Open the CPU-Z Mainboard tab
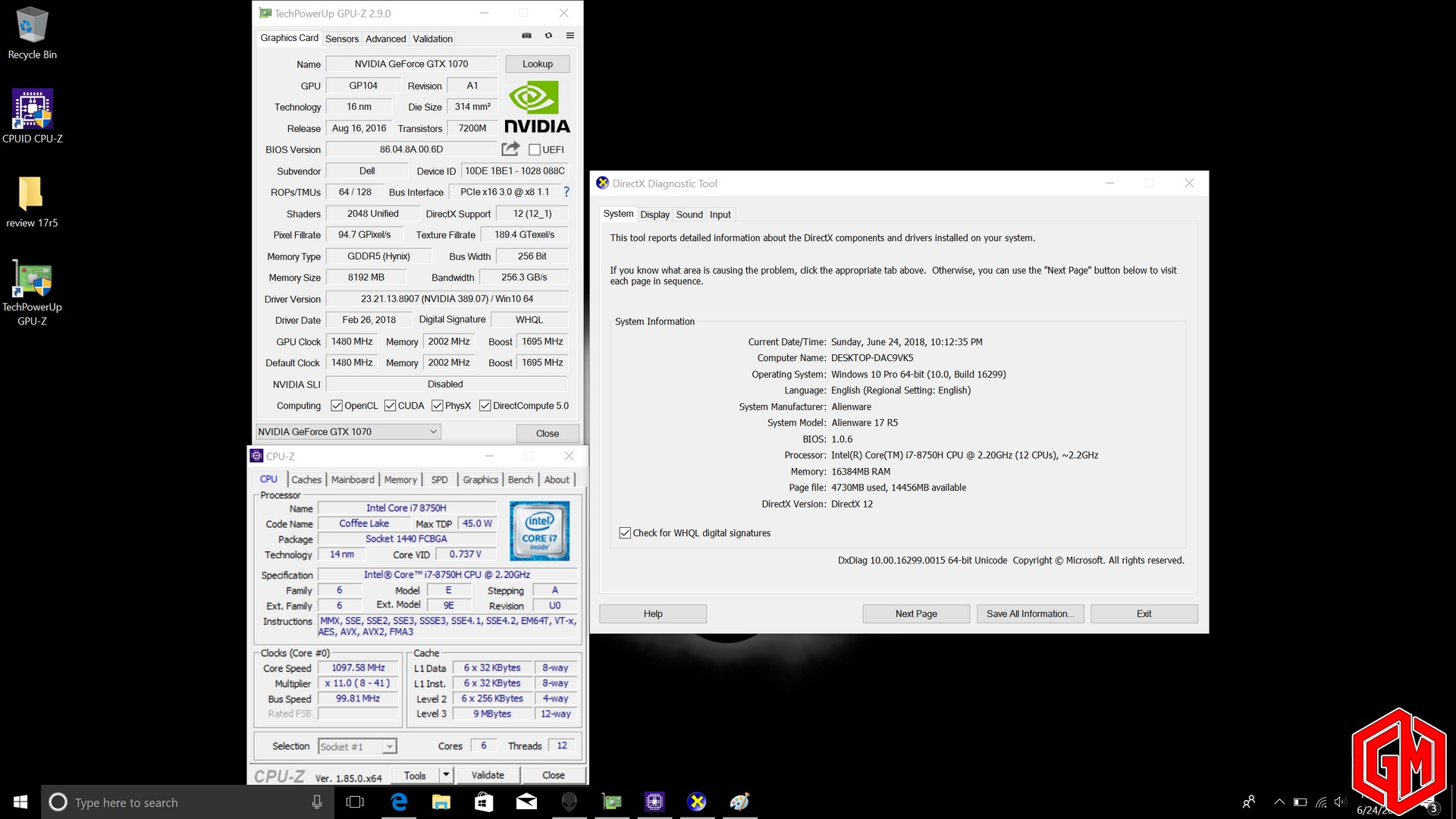The height and width of the screenshot is (819, 1456). pos(353,479)
